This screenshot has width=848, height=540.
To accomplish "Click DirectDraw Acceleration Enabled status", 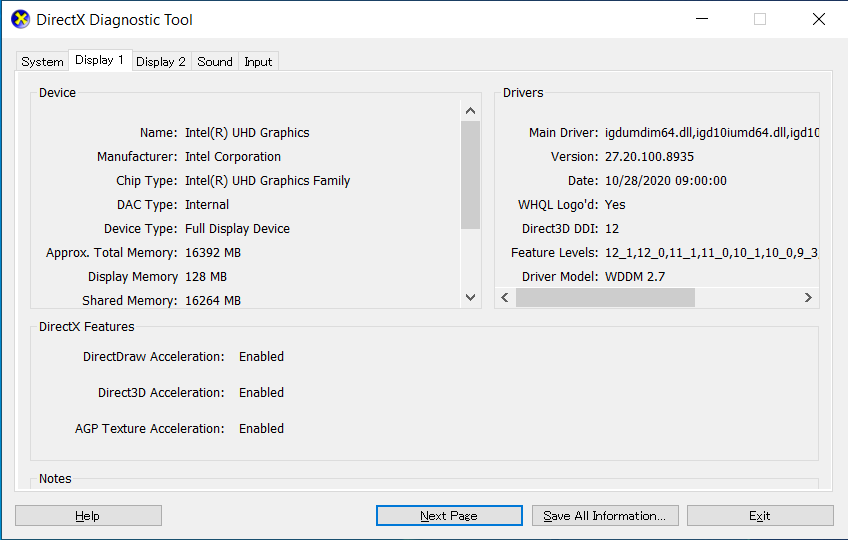I will pyautogui.click(x=261, y=357).
